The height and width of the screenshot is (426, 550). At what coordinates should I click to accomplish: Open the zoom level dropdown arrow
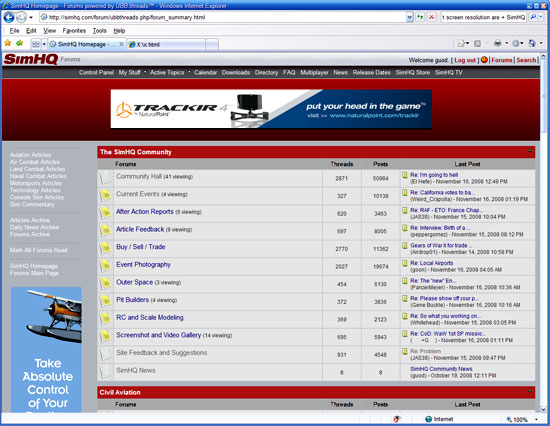pos(536,419)
